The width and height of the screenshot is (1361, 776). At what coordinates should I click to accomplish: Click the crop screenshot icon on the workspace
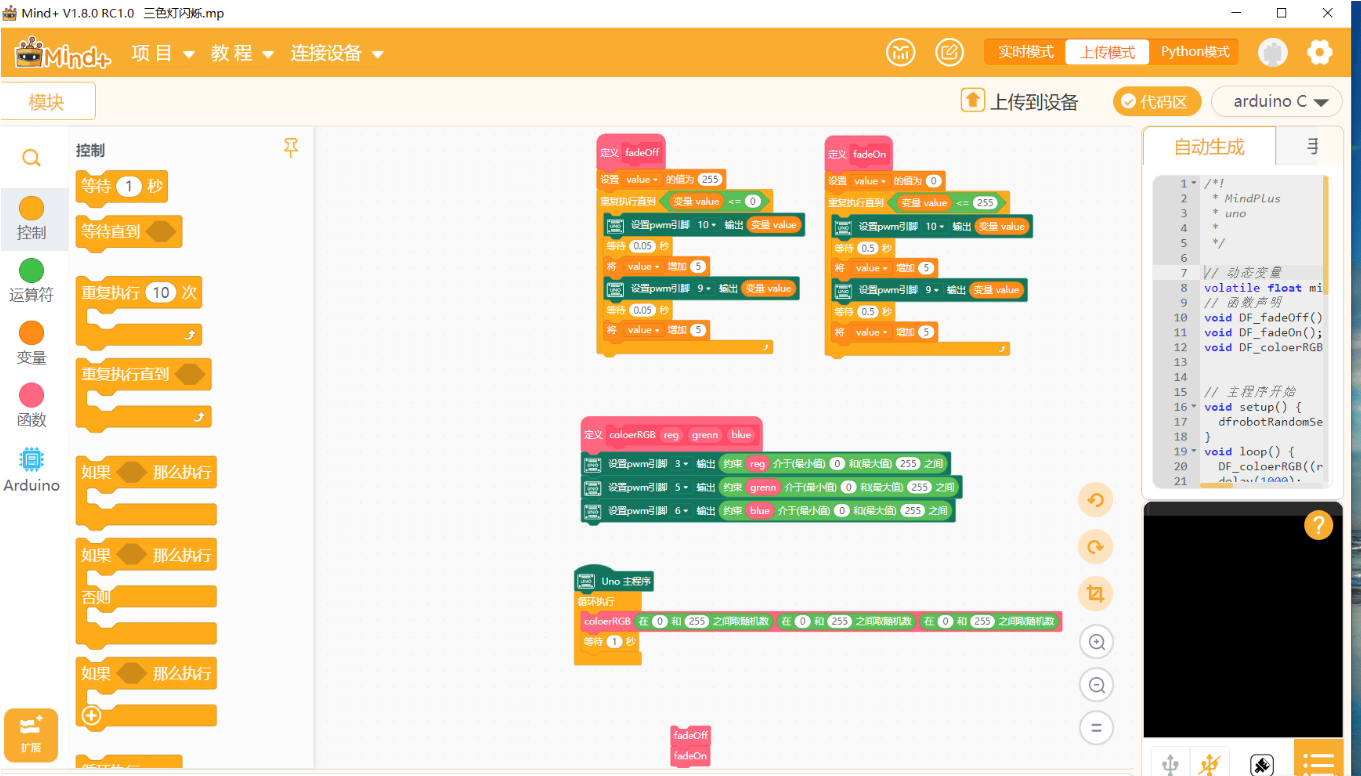point(1096,595)
